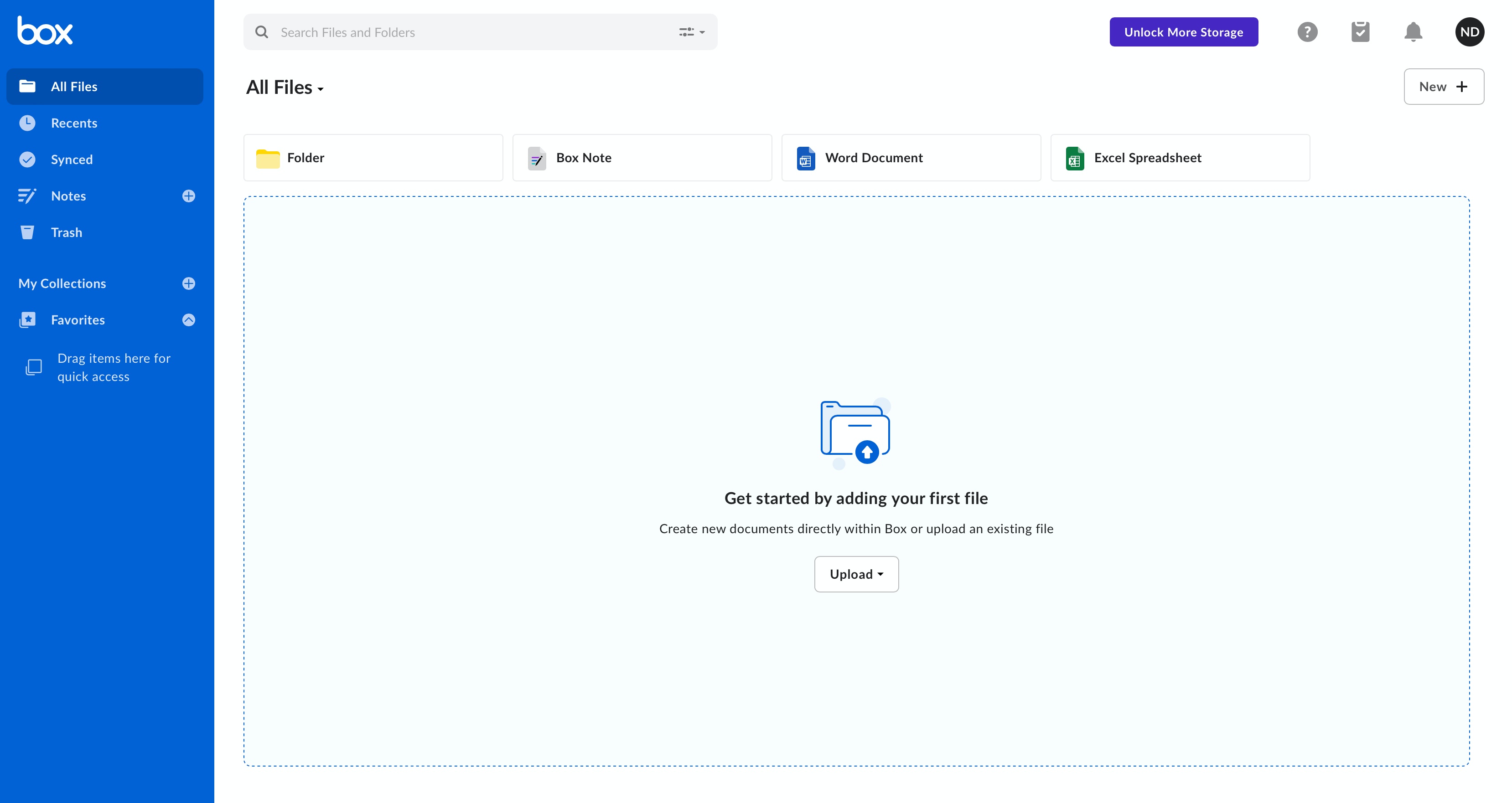Open the ND account avatar menu
This screenshot has height=803, width=1512.
1470,32
